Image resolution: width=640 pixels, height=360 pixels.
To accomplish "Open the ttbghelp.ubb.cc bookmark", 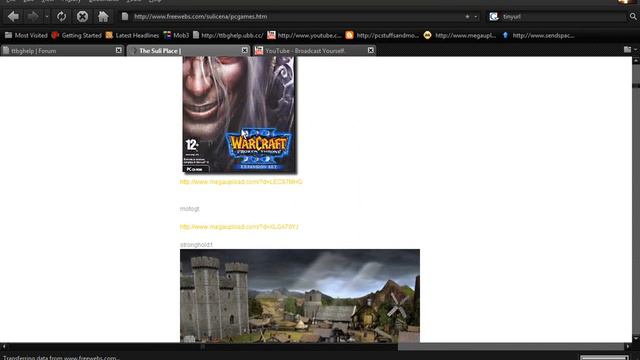I will 228,36.
